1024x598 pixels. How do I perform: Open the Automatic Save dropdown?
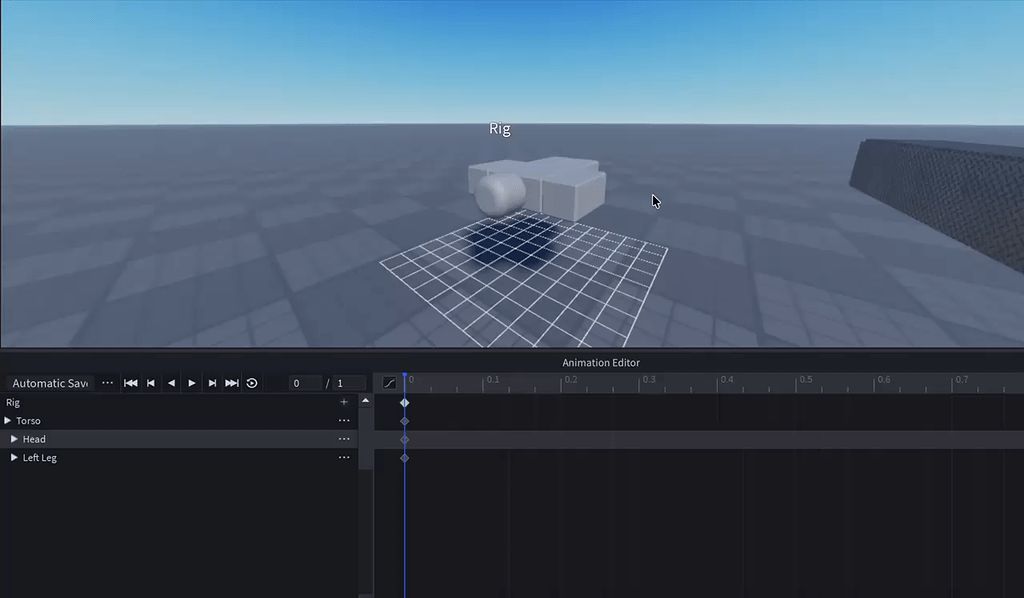(50, 383)
